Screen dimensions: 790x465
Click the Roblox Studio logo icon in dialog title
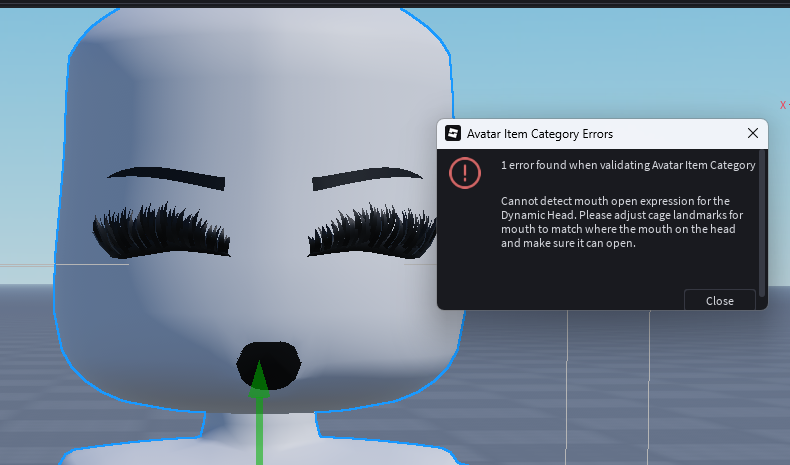[x=453, y=134]
